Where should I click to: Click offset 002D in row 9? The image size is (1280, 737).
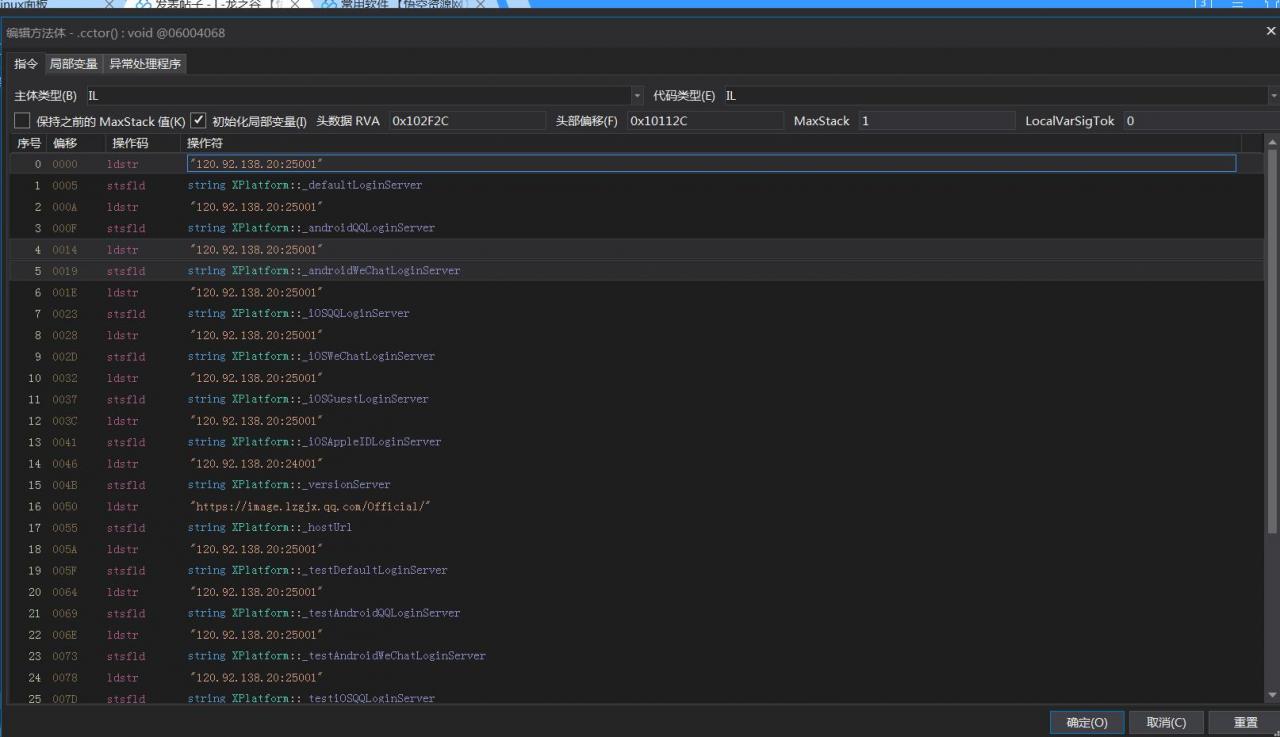click(65, 357)
